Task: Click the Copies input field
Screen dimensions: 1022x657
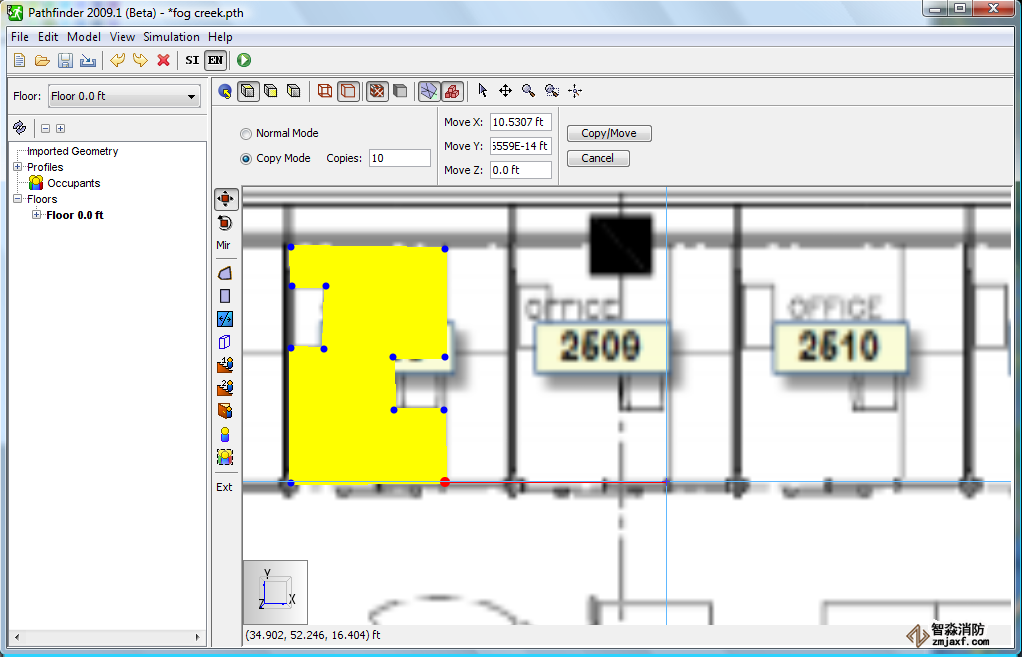Action: click(399, 159)
